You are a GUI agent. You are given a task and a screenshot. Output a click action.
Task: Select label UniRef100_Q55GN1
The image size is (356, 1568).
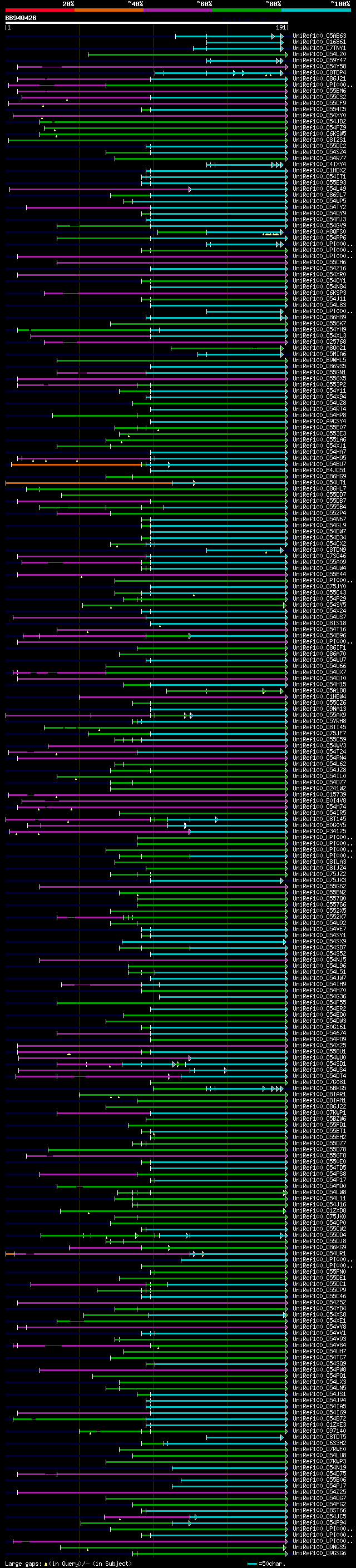click(319, 372)
